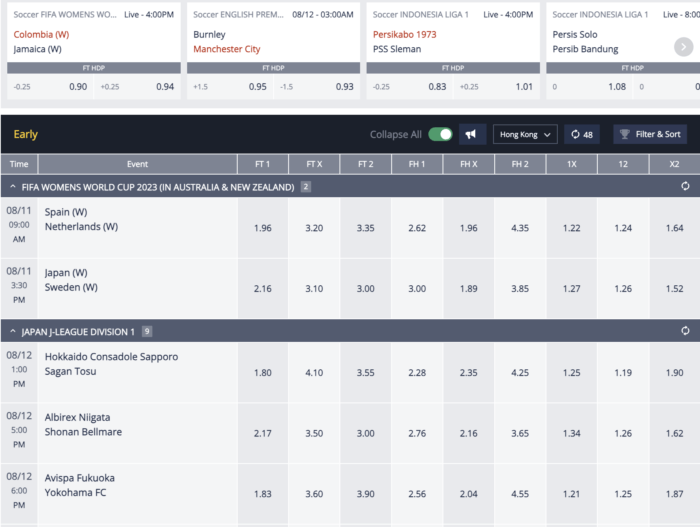Select Spain vs Netherlands FT 1 odds 1.96

(x=263, y=228)
